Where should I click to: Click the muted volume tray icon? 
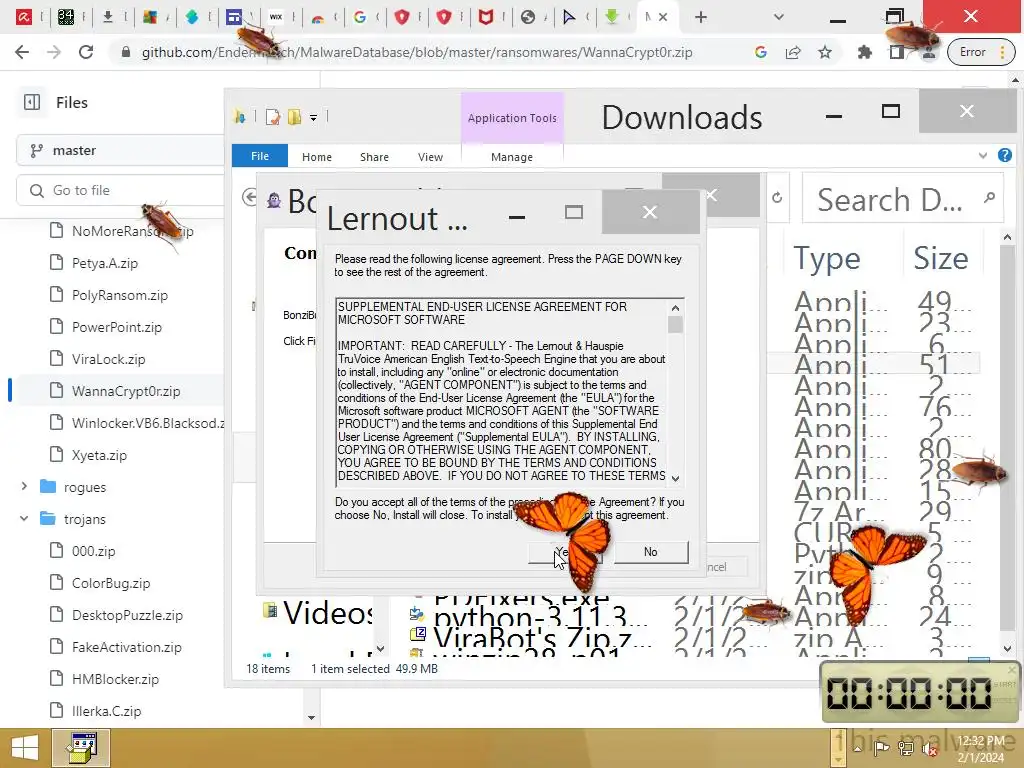(929, 749)
